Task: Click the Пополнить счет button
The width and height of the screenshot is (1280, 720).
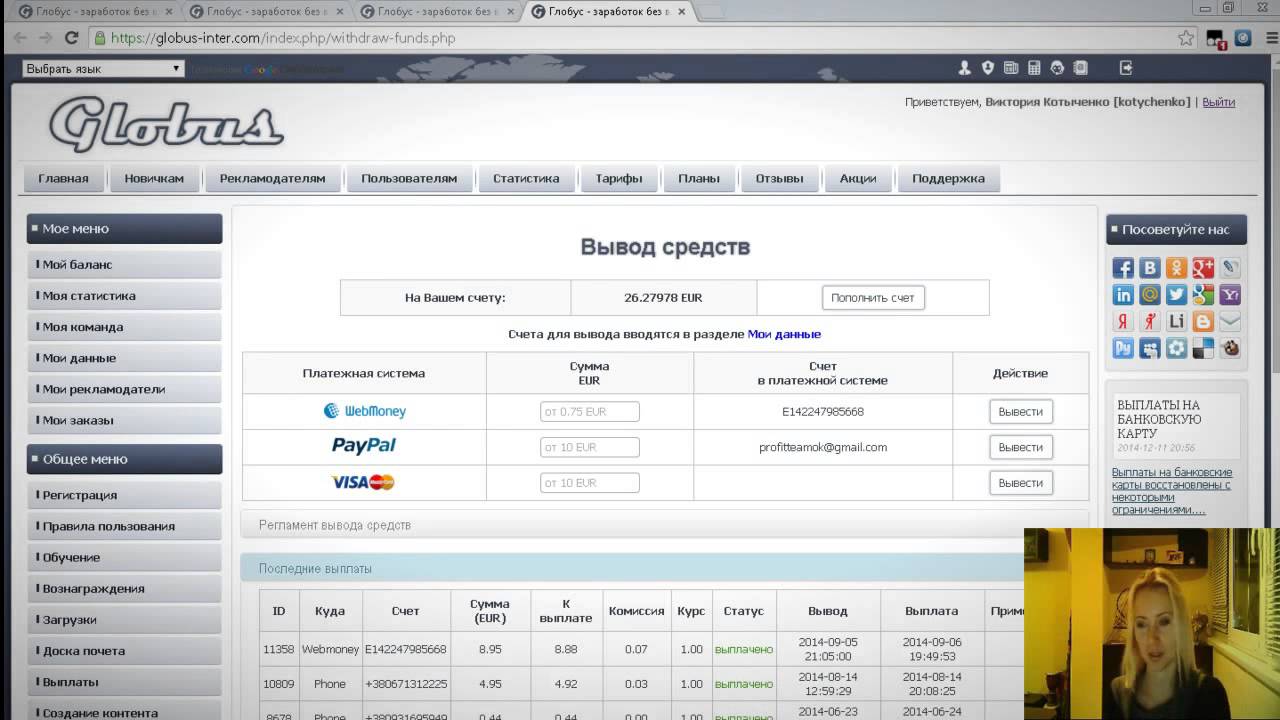Action: click(873, 298)
